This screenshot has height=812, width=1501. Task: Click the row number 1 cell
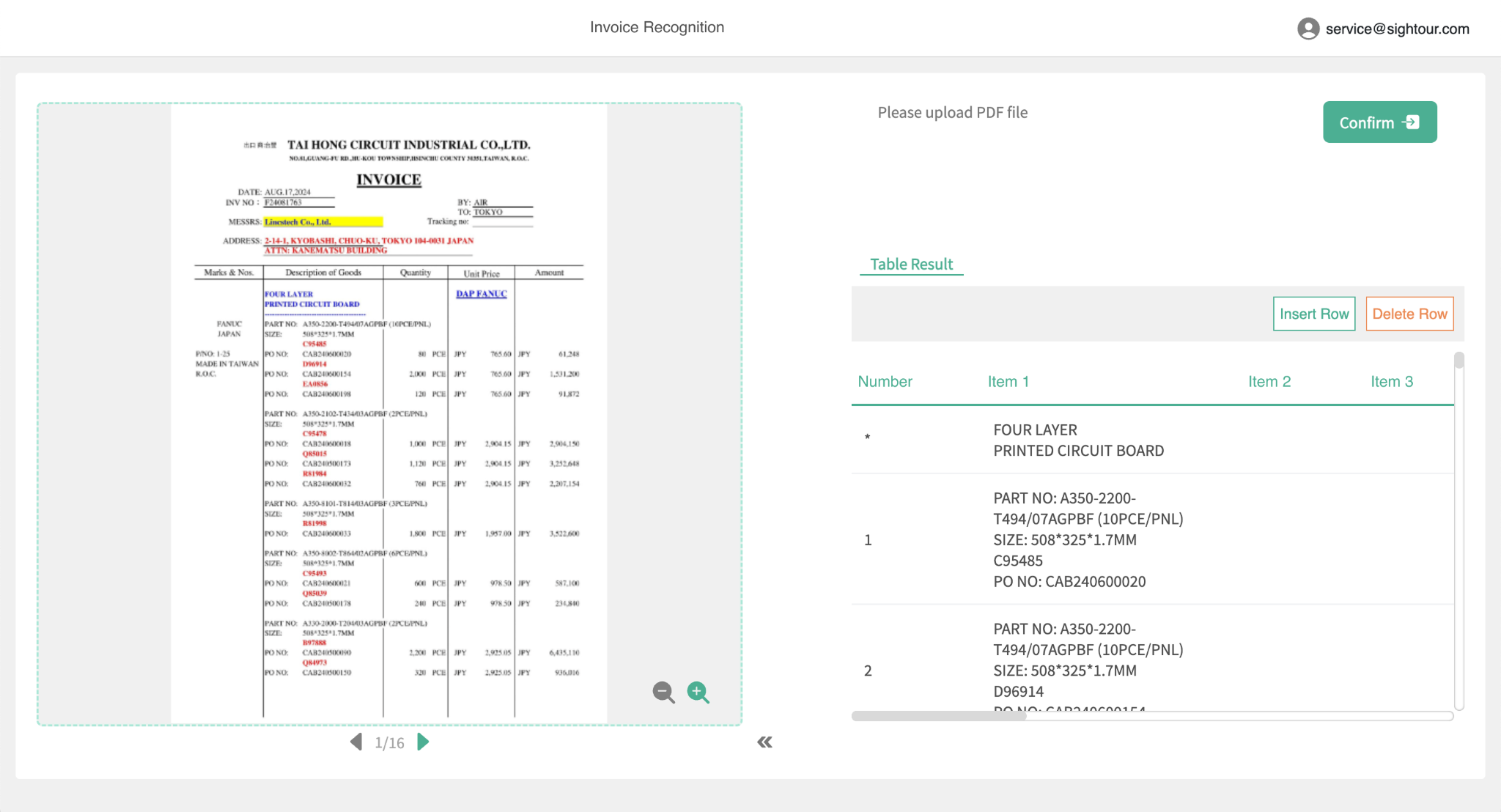[x=868, y=540]
